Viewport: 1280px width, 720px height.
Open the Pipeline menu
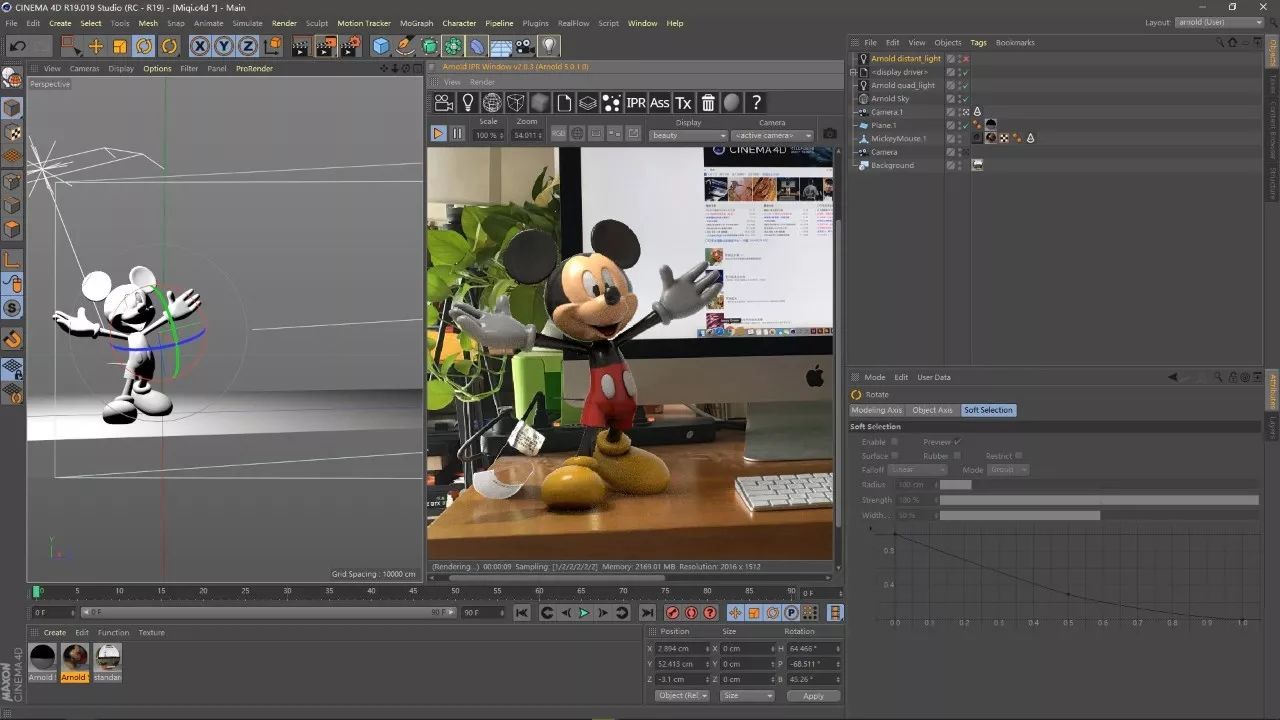click(x=499, y=23)
